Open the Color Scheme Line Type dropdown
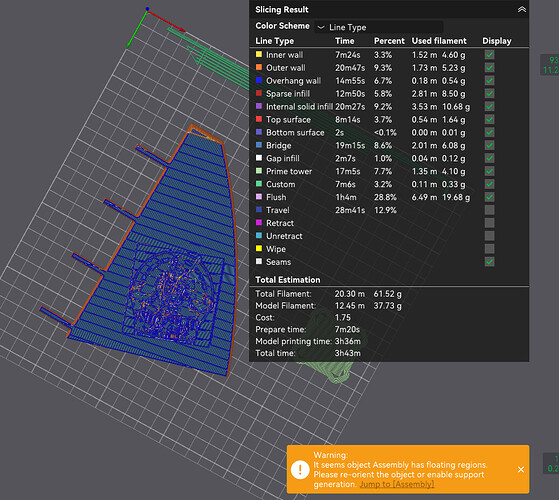Screen dimensions: 559x500 click(x=379, y=27)
